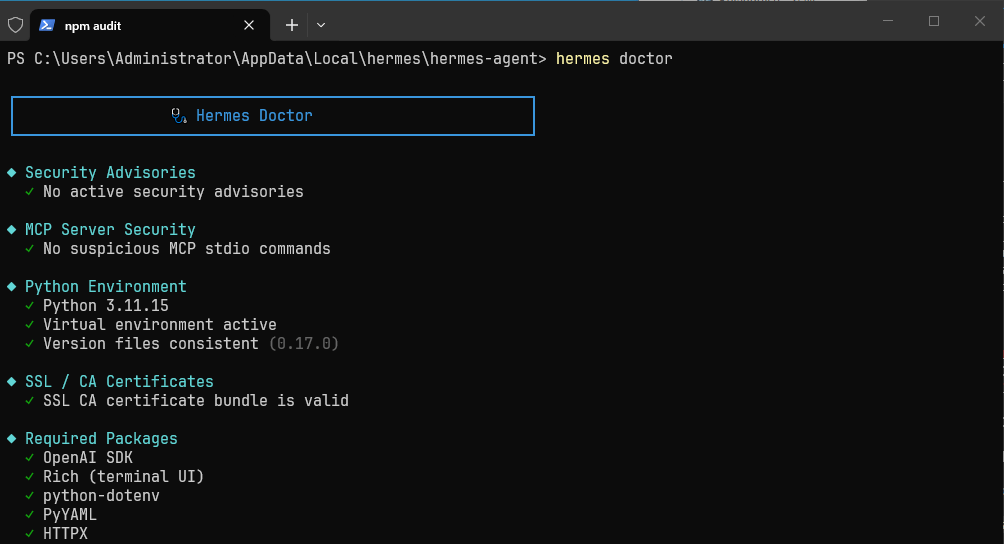This screenshot has width=1004, height=544.
Task: Click 'No active security advisories' line
Action: pyautogui.click(x=173, y=192)
